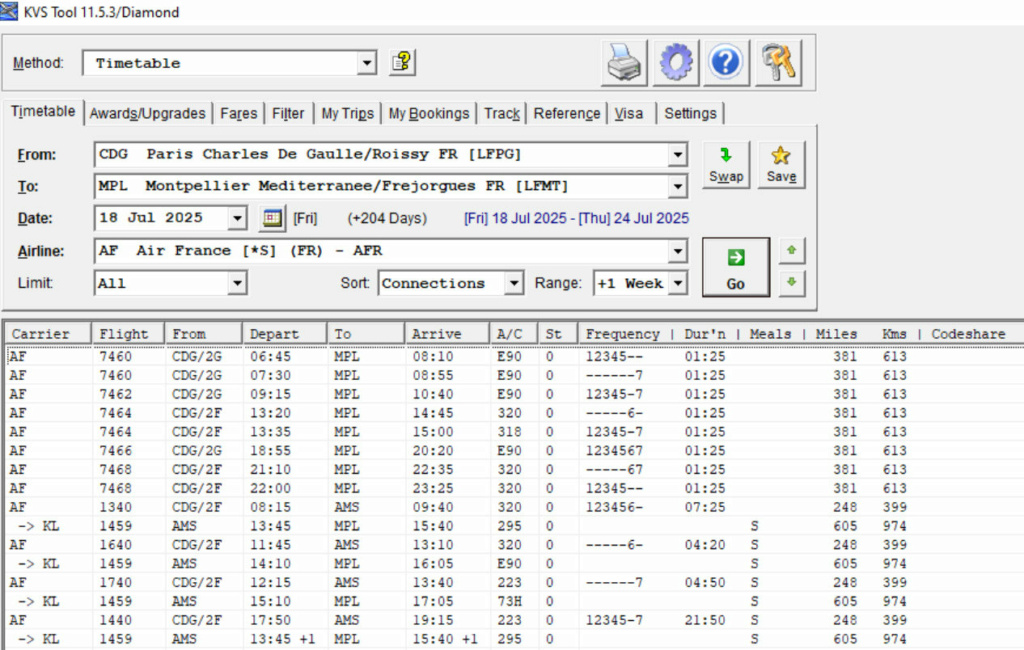Click the keys icon in the toolbar
Image resolution: width=1024 pixels, height=650 pixels.
pos(778,63)
